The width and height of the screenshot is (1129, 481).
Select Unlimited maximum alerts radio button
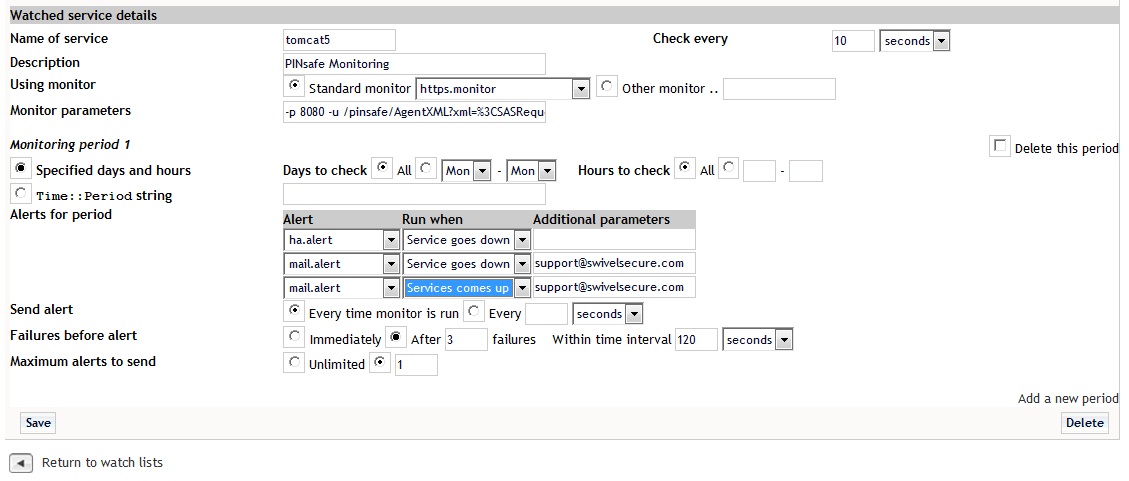click(295, 363)
